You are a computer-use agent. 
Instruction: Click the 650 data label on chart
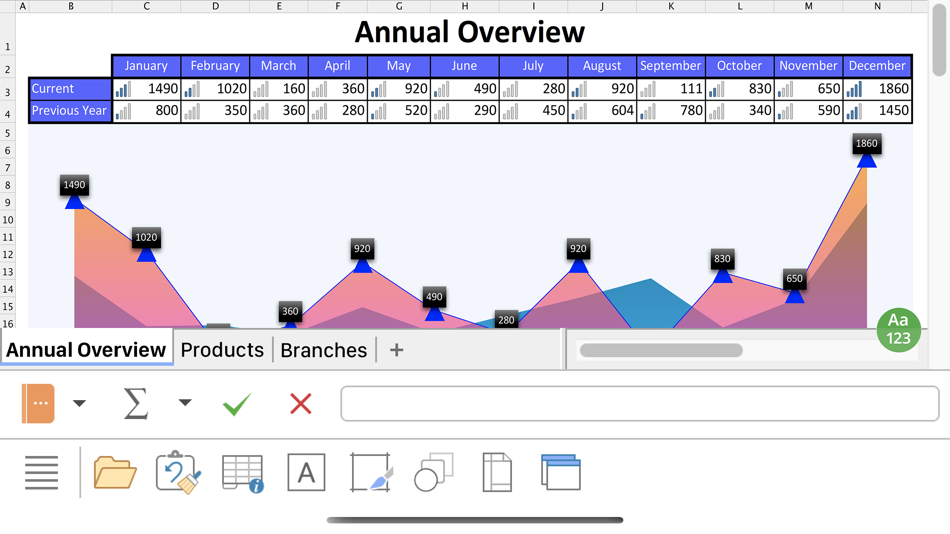click(x=794, y=279)
